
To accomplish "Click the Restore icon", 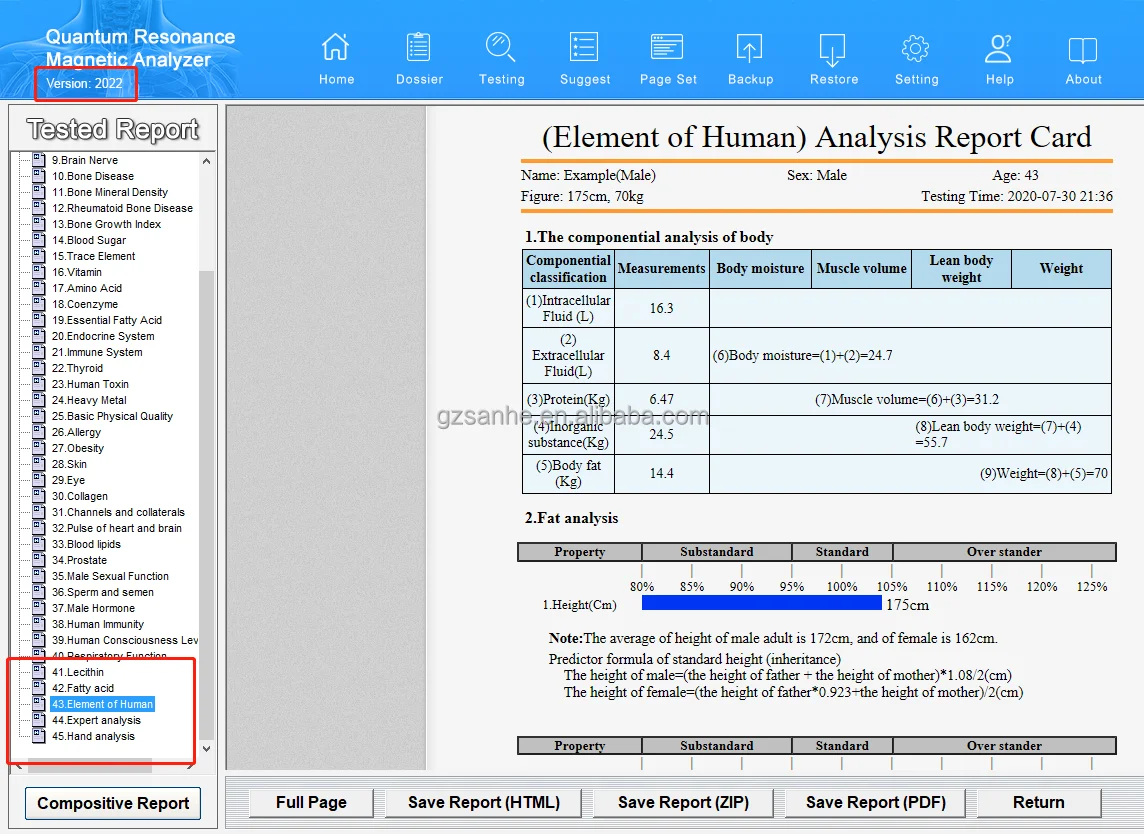I will click(833, 48).
